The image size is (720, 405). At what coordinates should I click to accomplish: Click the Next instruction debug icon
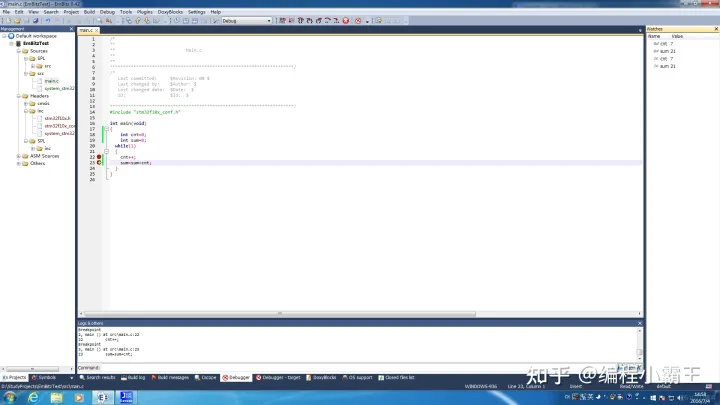tap(327, 21)
